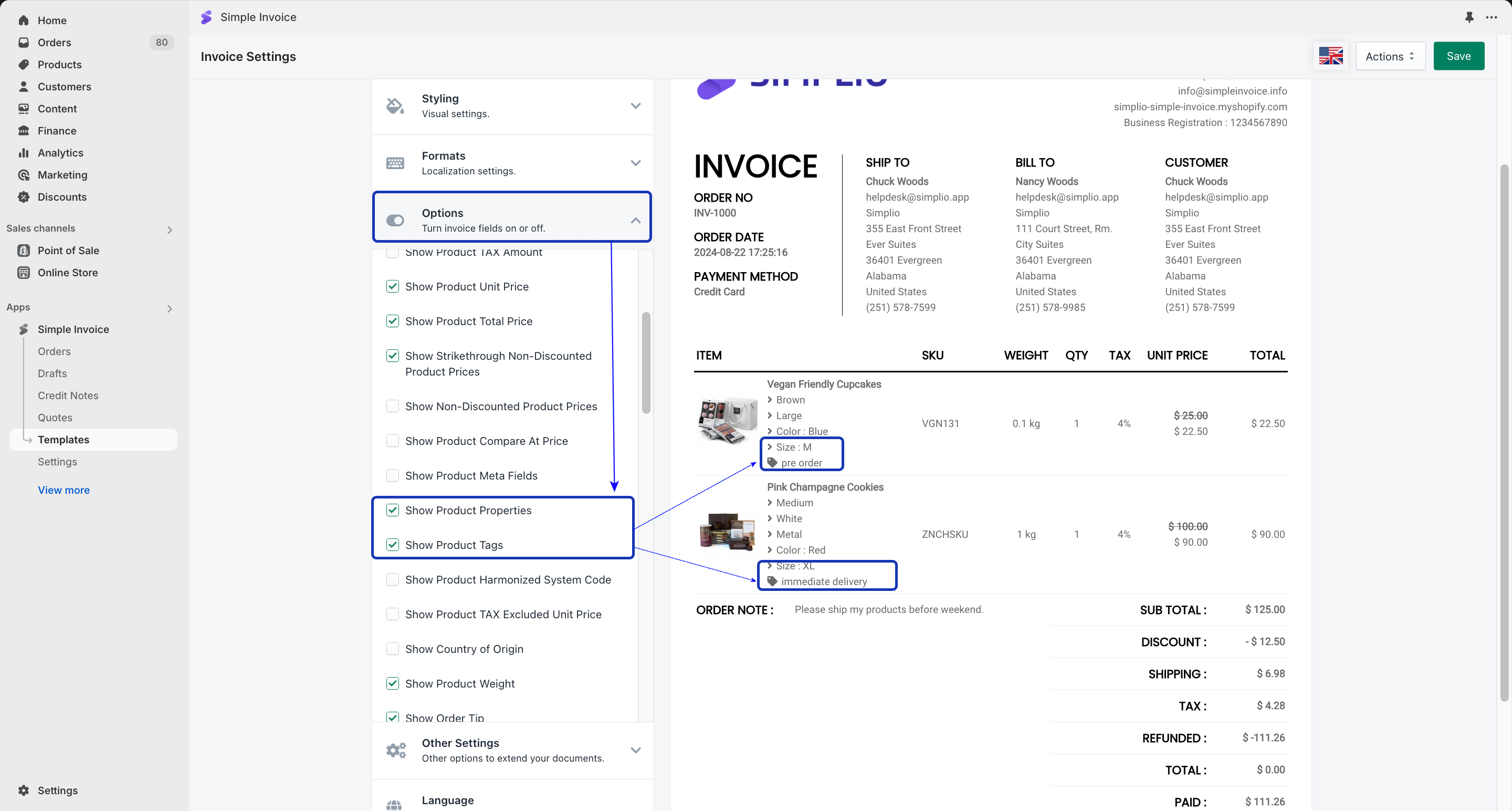
Task: Click the pin icon in the app header
Action: coord(1469,17)
